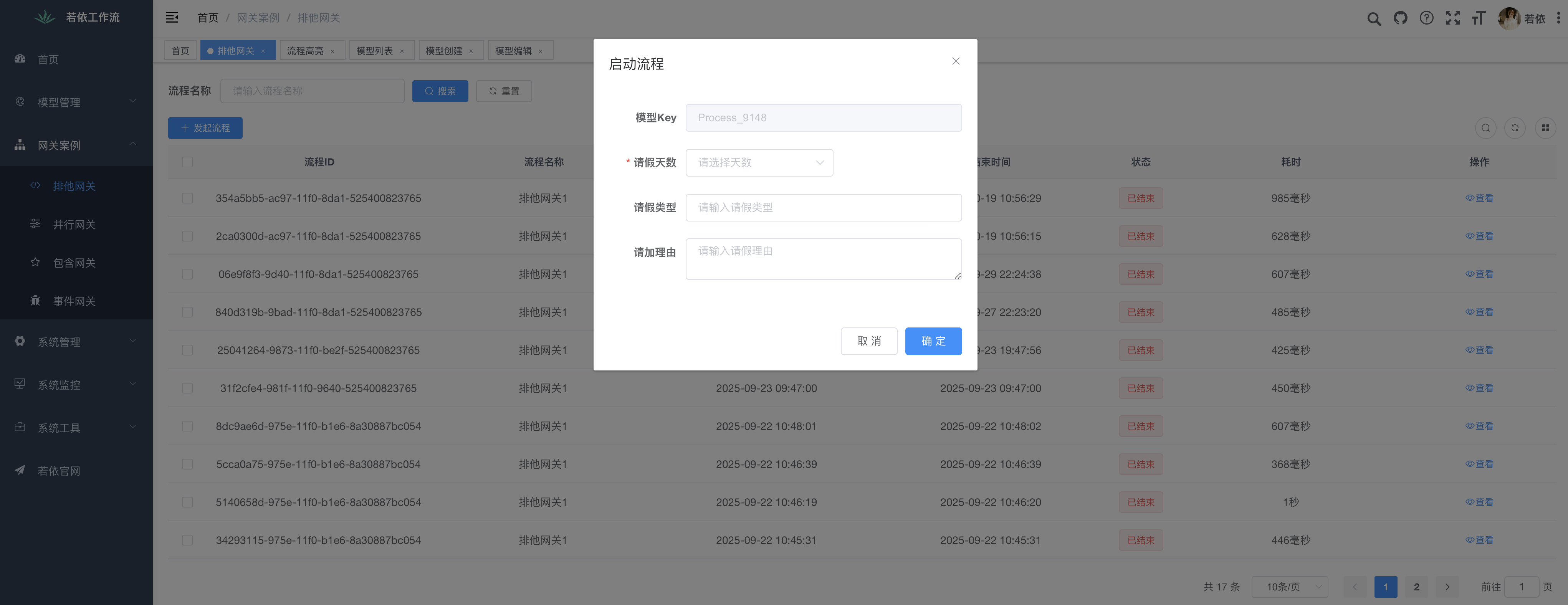Select 排他网关 in the sidebar
Image resolution: width=1568 pixels, height=605 pixels.
(76, 186)
